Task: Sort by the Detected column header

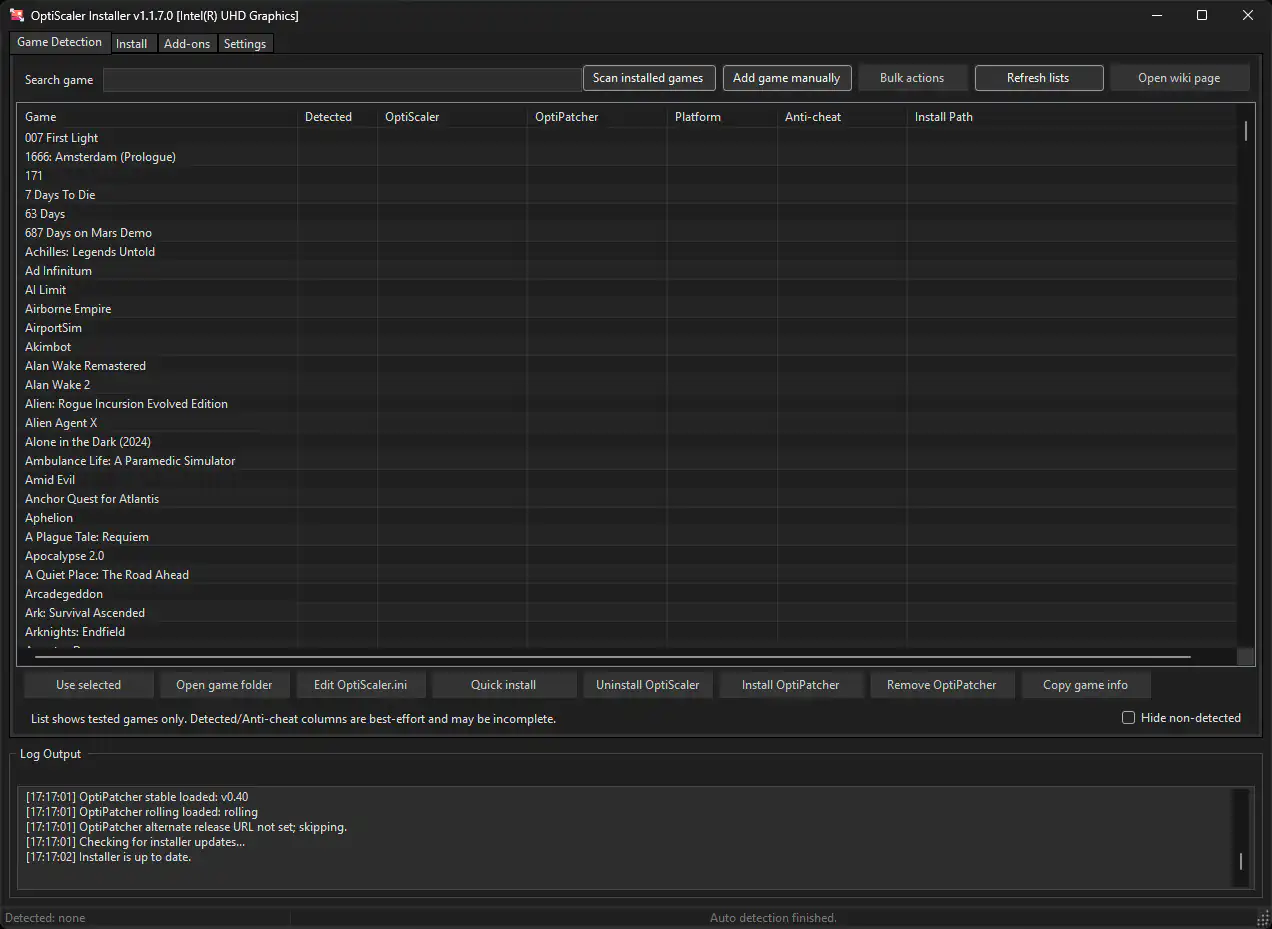Action: tap(337, 117)
